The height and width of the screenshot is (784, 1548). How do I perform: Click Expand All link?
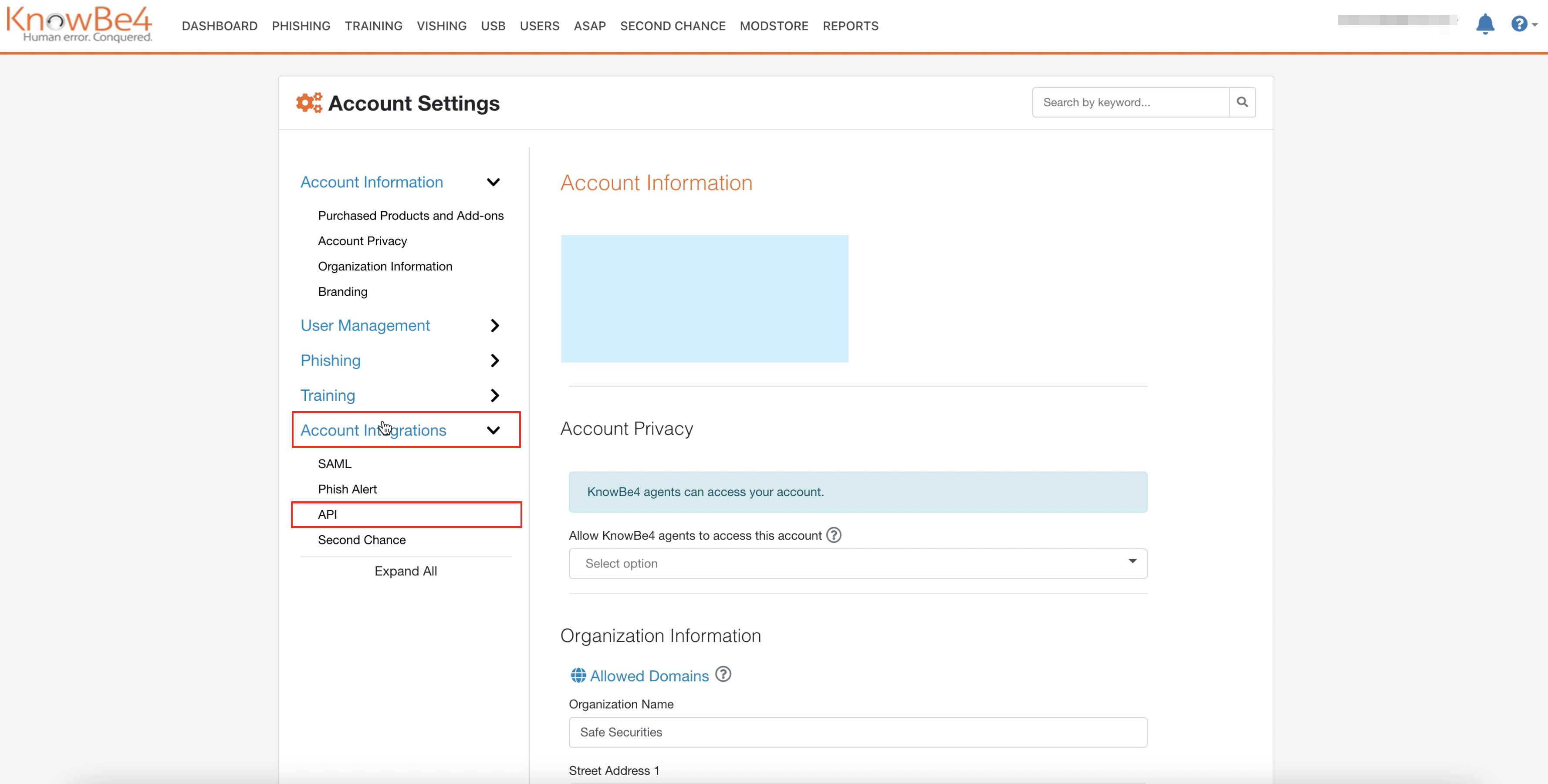coord(406,571)
